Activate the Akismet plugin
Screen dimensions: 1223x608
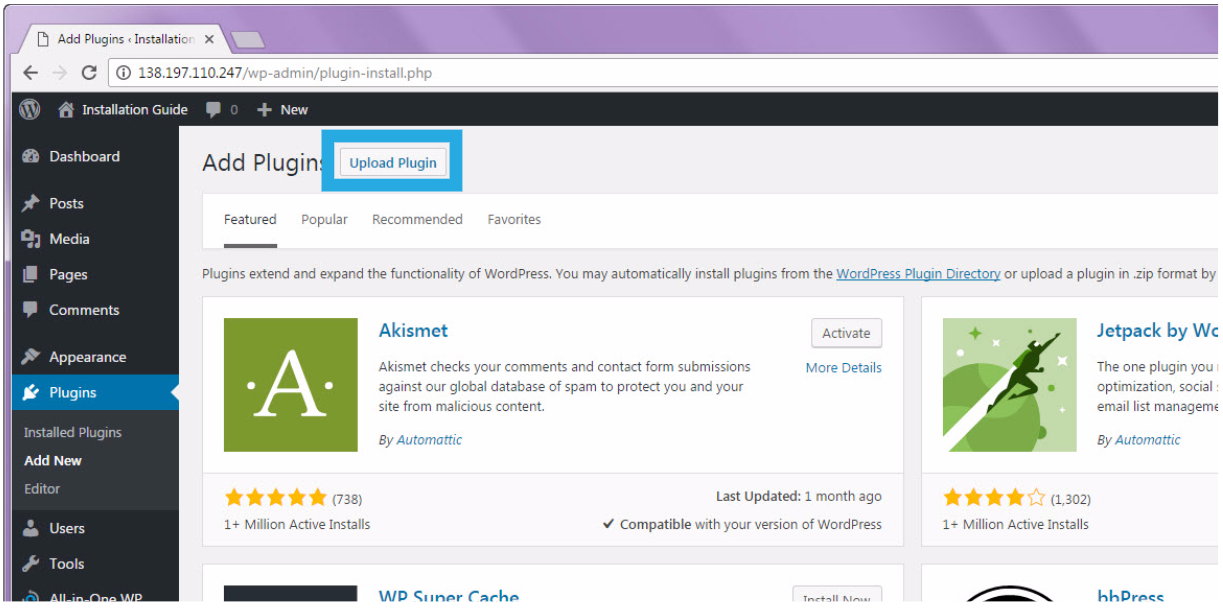pyautogui.click(x=846, y=334)
